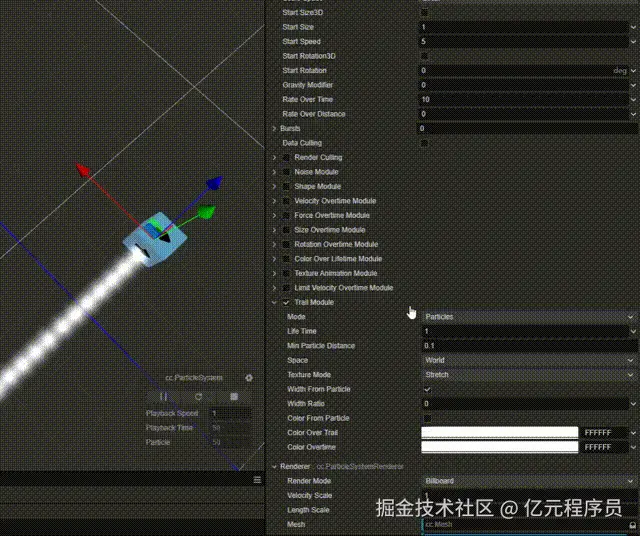Screen dimensions: 640x536
Task: Click the Start Size input field
Action: click(x=524, y=27)
